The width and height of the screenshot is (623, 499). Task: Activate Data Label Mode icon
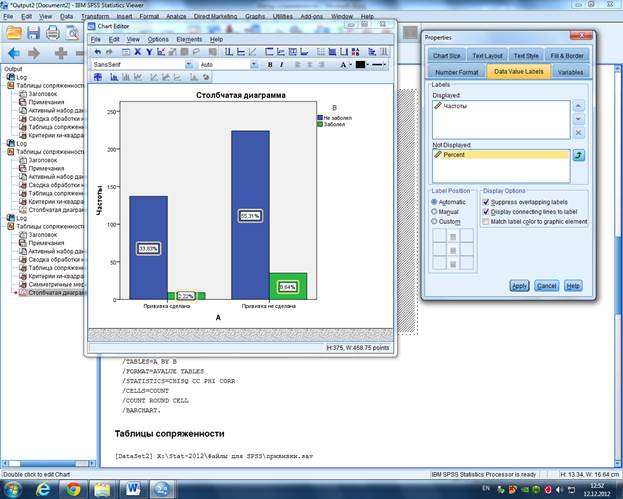(98, 77)
